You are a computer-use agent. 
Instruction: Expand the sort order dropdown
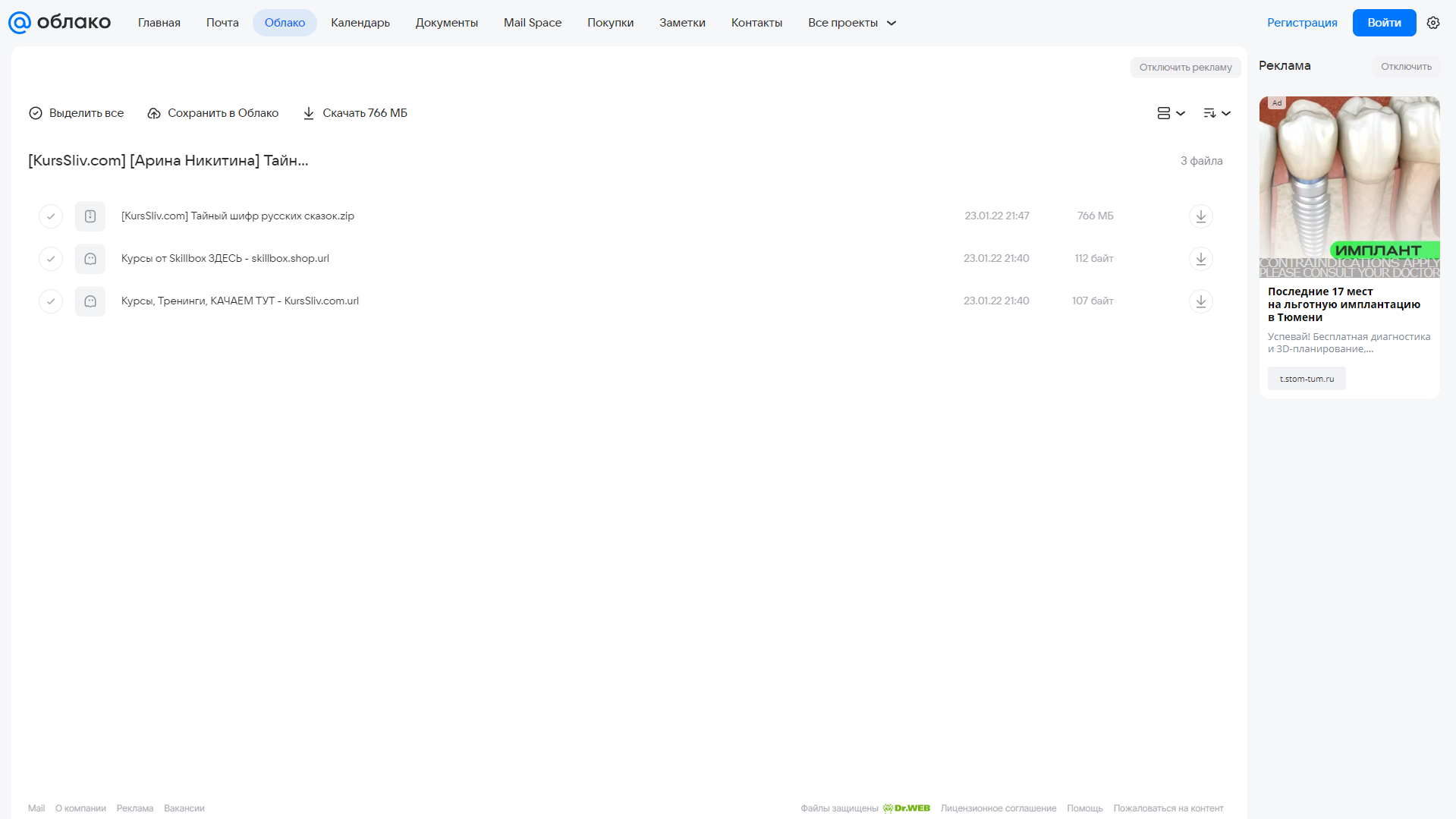pyautogui.click(x=1216, y=113)
